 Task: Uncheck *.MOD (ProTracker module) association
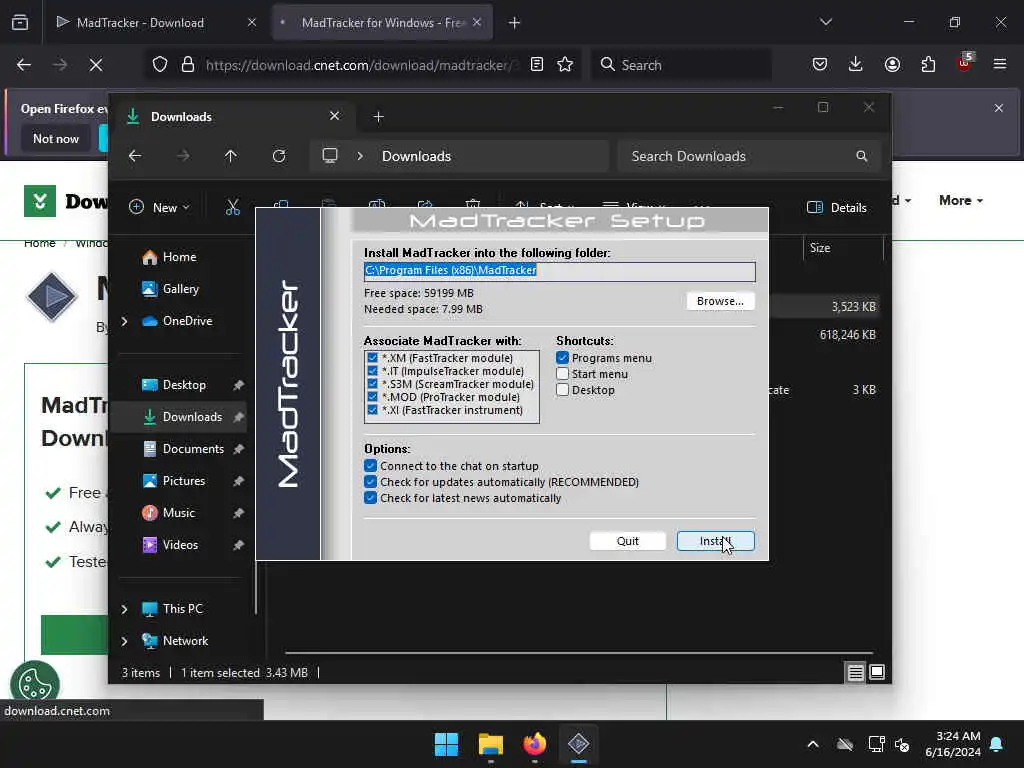click(x=372, y=397)
